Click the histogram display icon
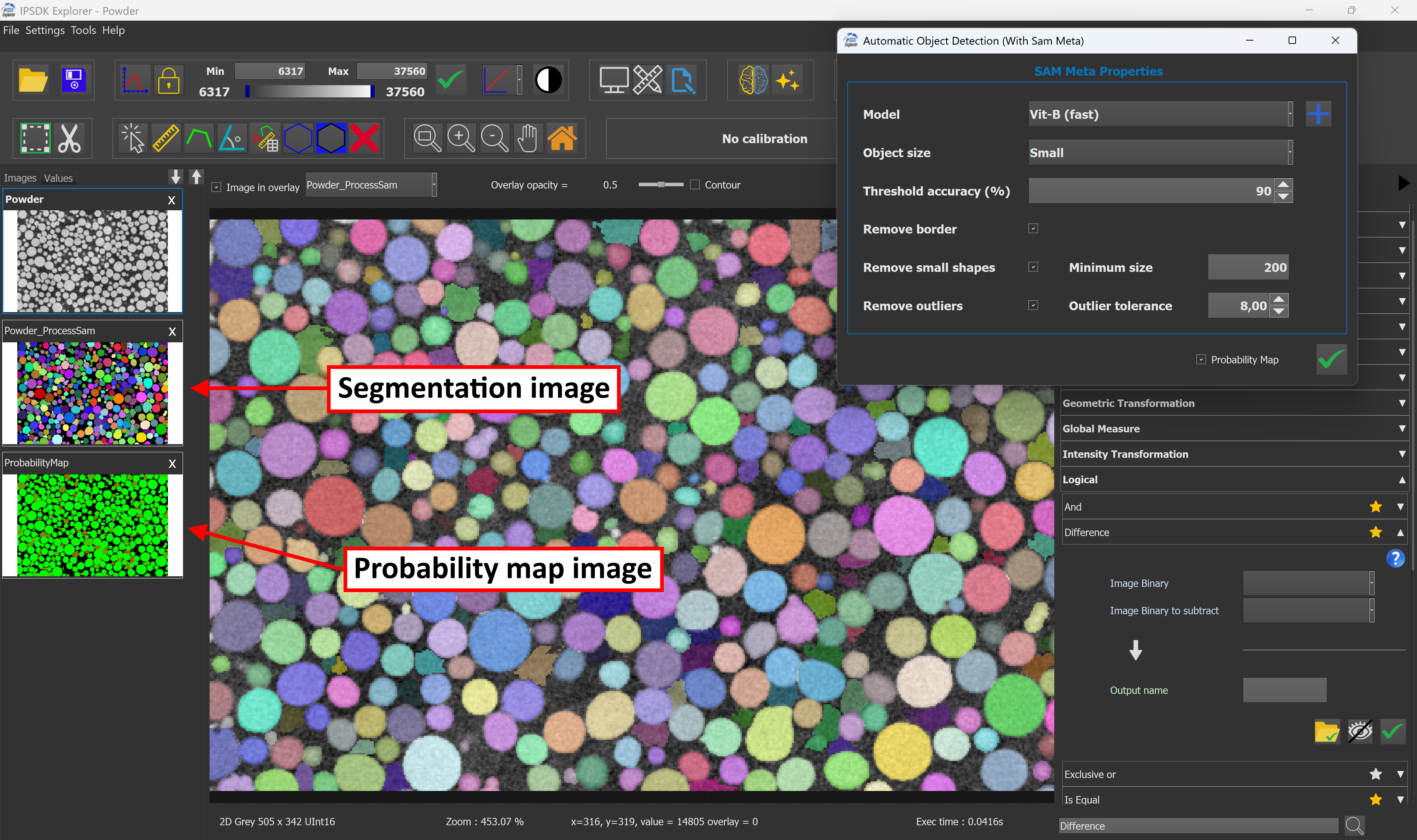1417x840 pixels. 135,80
